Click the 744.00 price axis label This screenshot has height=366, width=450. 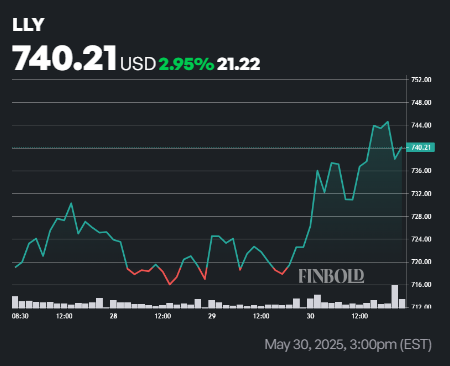coord(421,125)
